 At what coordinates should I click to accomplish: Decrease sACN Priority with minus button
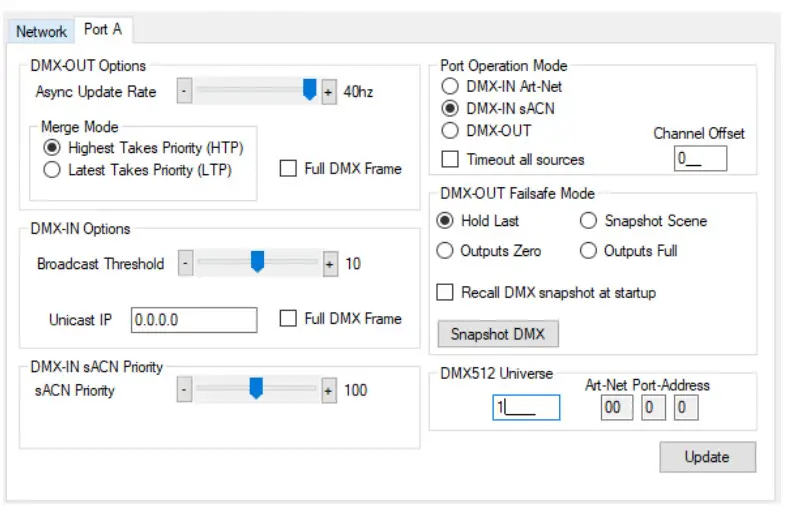click(184, 390)
